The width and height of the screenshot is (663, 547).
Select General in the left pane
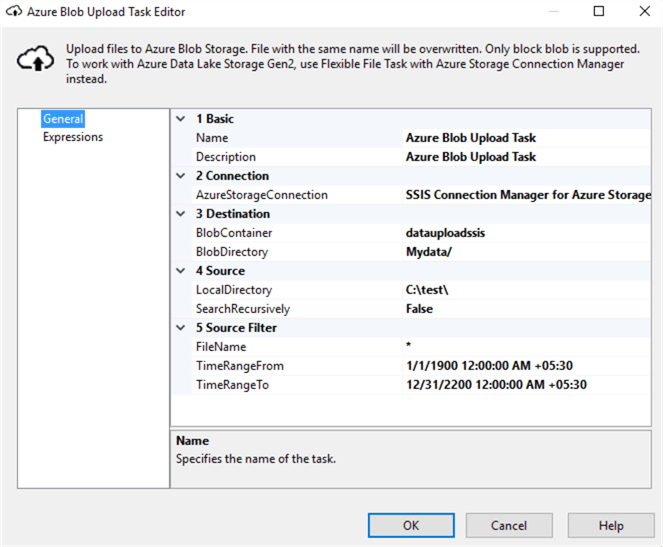point(62,119)
